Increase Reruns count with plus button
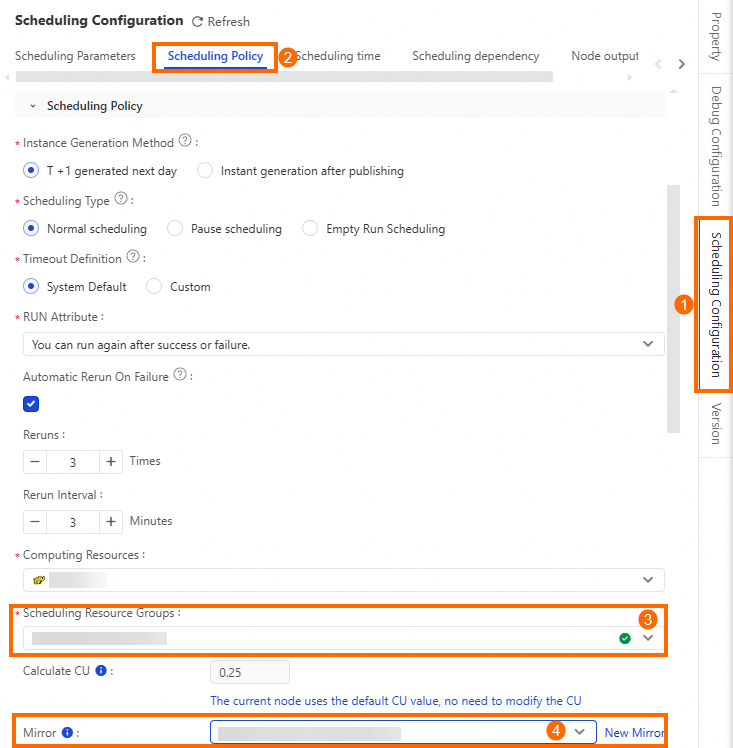This screenshot has height=748, width=733. click(x=111, y=462)
